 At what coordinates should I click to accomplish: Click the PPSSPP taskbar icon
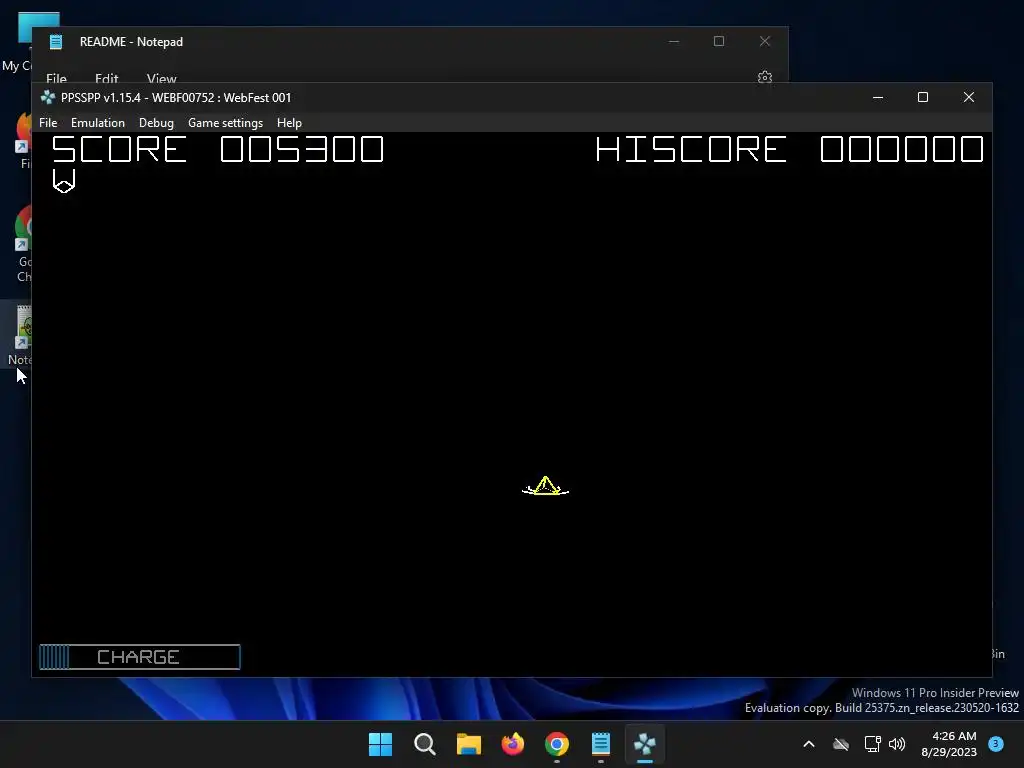click(645, 744)
